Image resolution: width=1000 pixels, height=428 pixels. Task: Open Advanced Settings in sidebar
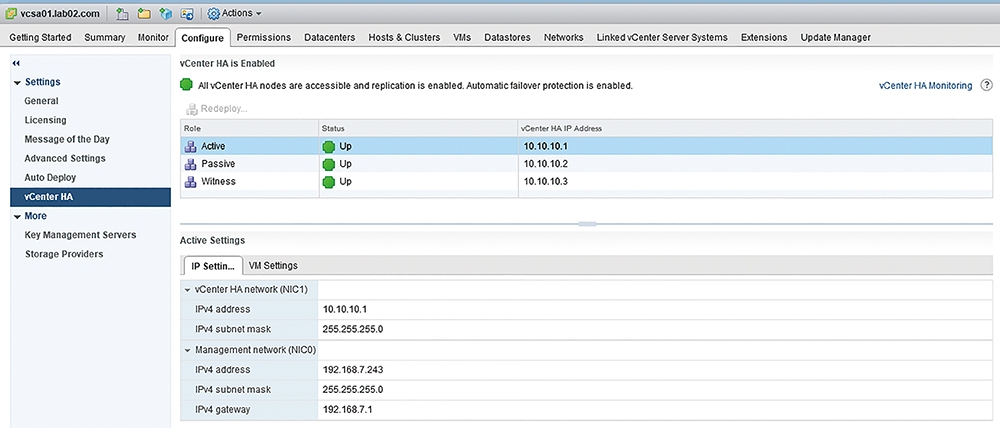coord(65,158)
